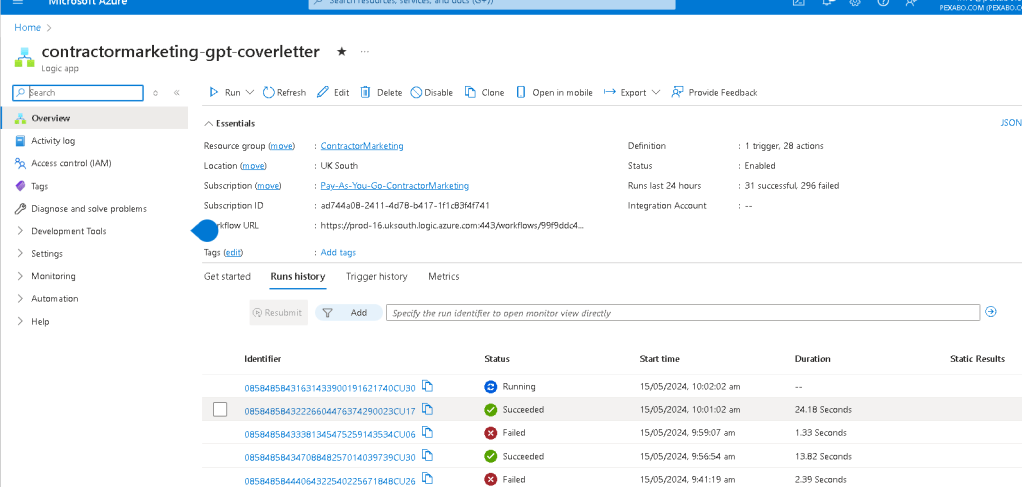Click the Succeeded icon for the 9:56:54 run
The height and width of the screenshot is (487, 1022).
tap(491, 456)
